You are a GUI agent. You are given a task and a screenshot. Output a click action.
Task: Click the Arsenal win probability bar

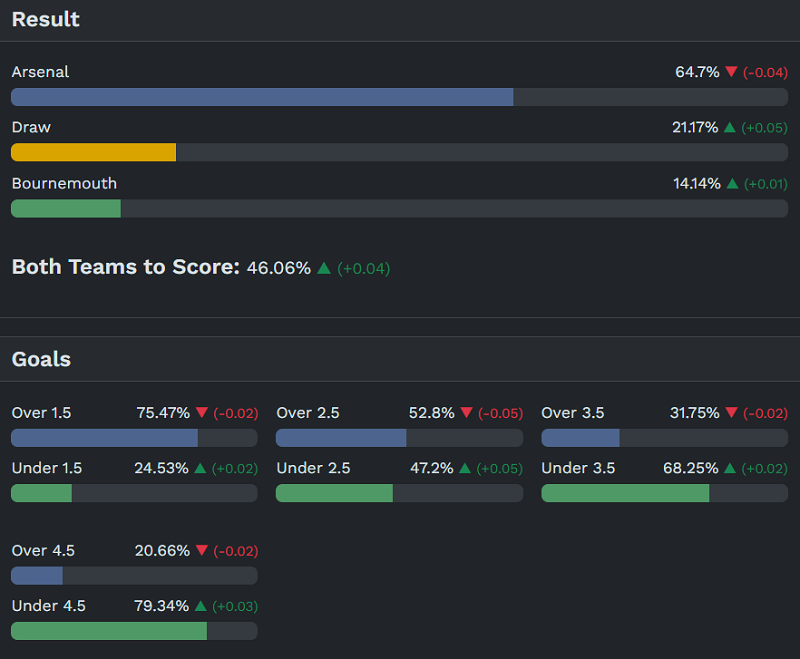click(x=262, y=97)
